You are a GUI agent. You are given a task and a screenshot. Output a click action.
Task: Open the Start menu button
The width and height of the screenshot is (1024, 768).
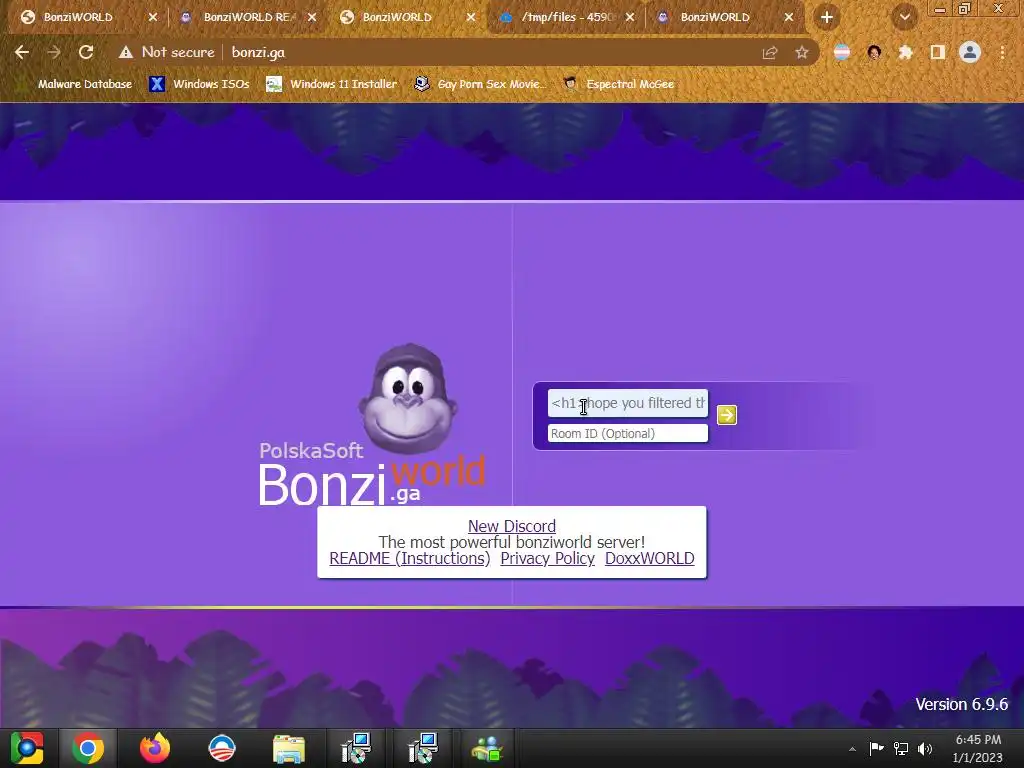[27, 748]
